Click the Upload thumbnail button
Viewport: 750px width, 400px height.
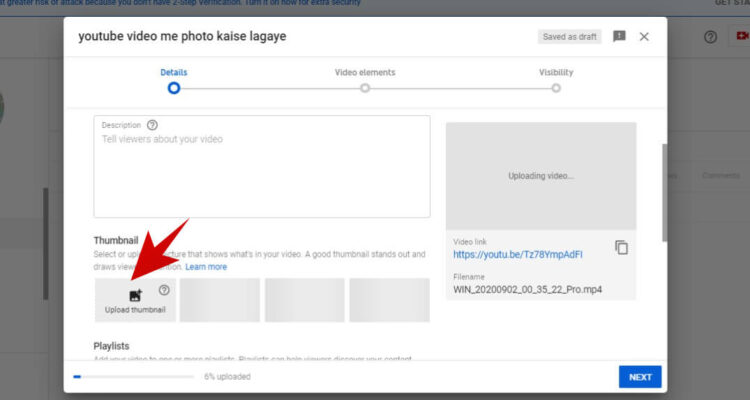pos(135,300)
